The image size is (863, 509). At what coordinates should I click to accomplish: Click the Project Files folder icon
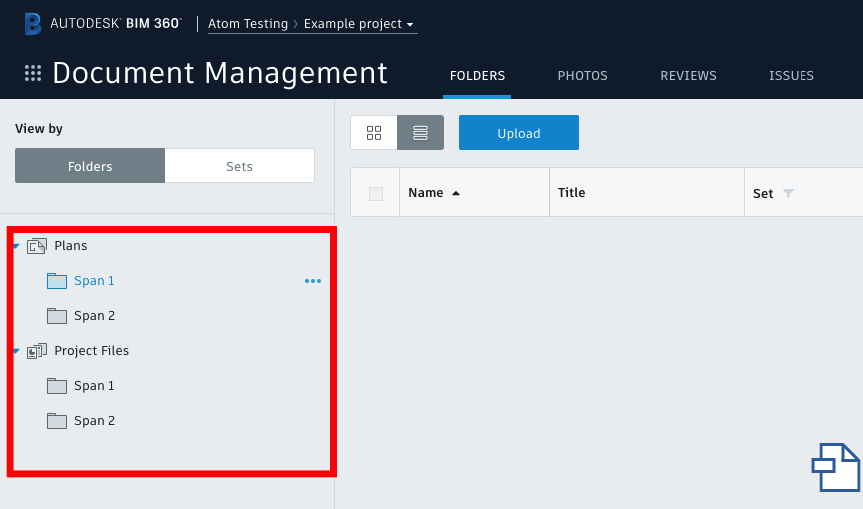(x=37, y=351)
